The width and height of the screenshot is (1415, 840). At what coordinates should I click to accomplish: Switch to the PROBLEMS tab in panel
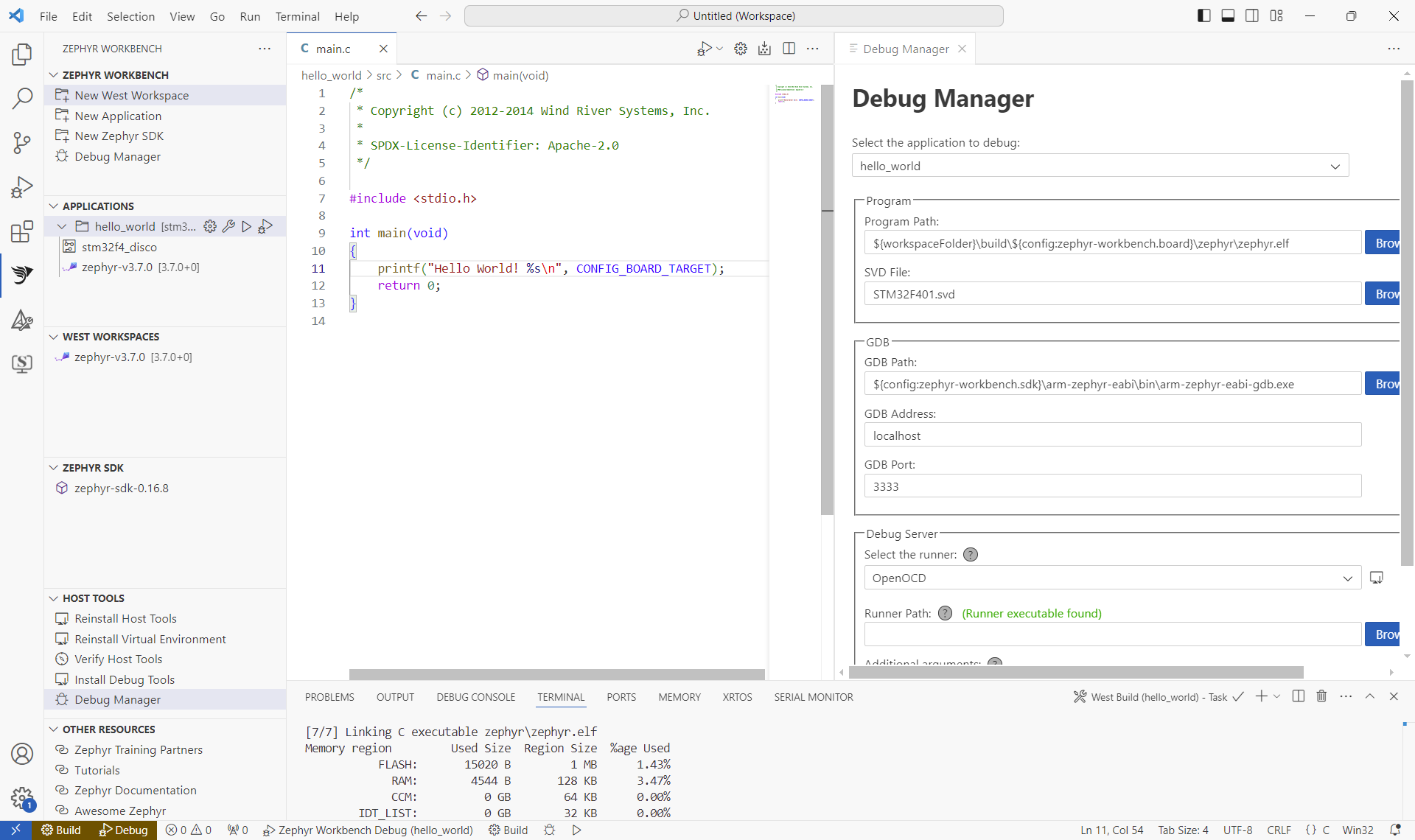coord(329,696)
